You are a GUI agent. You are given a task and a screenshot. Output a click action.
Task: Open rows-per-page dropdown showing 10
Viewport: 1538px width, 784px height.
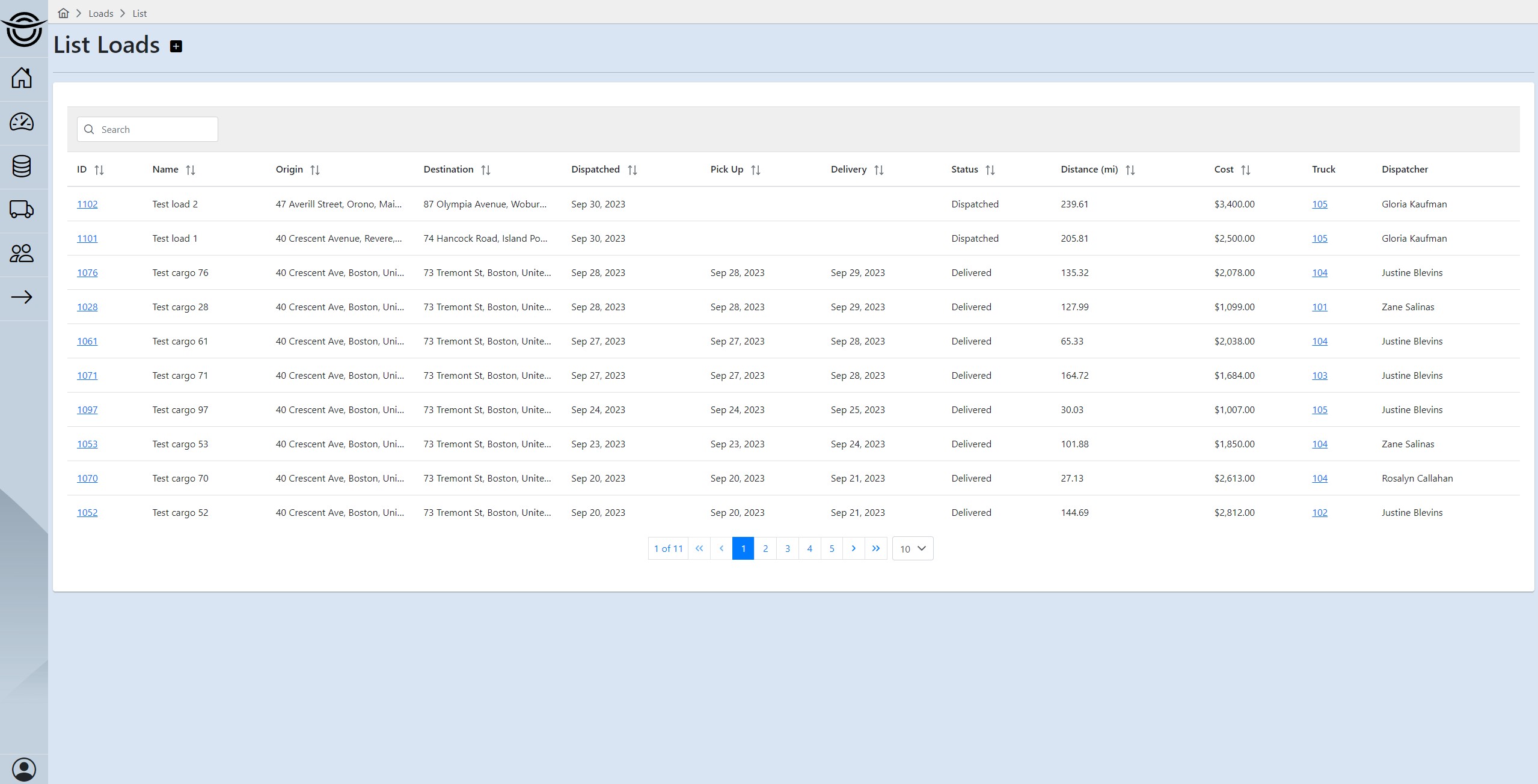pos(912,548)
